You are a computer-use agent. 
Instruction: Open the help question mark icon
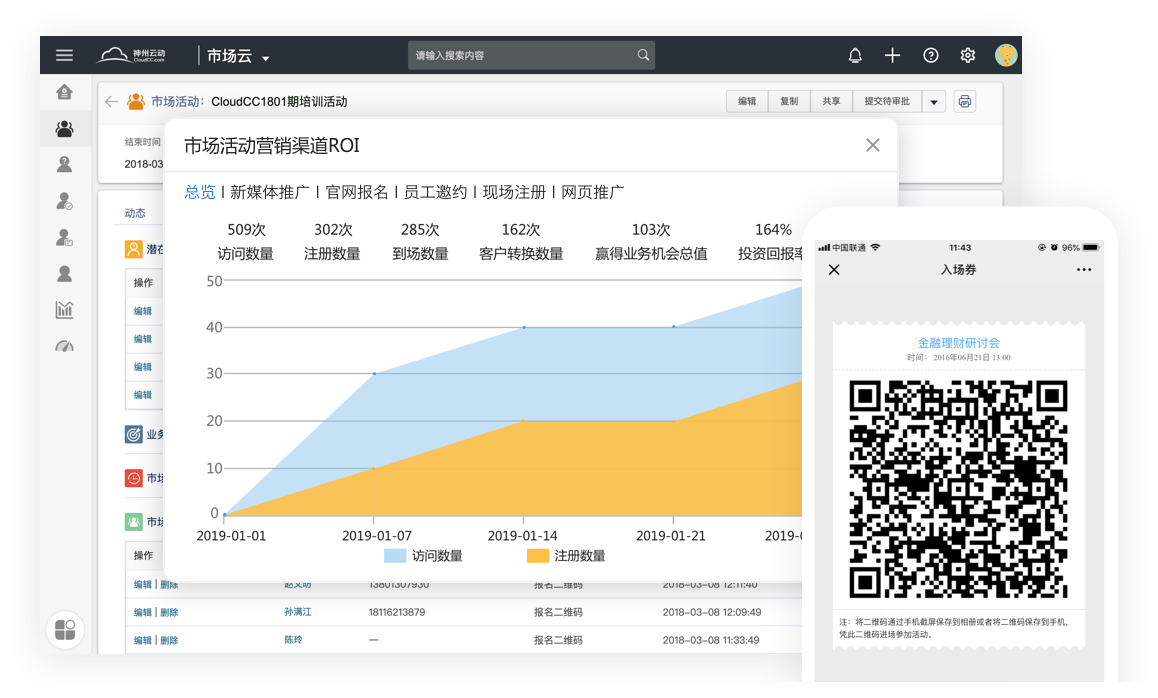coord(930,56)
